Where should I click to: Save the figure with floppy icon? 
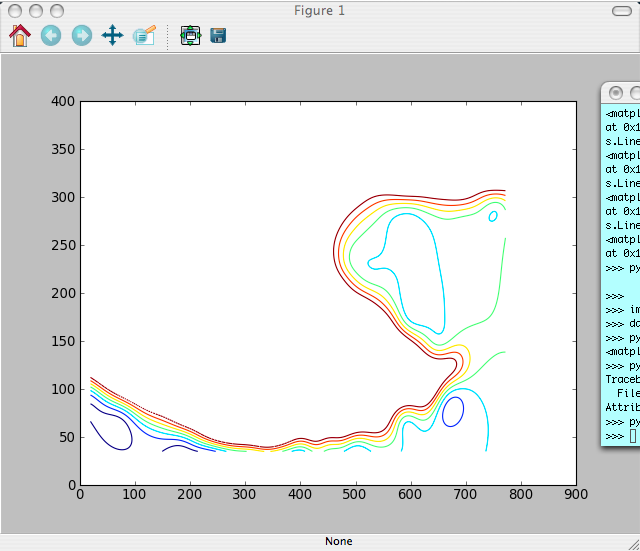click(x=218, y=36)
